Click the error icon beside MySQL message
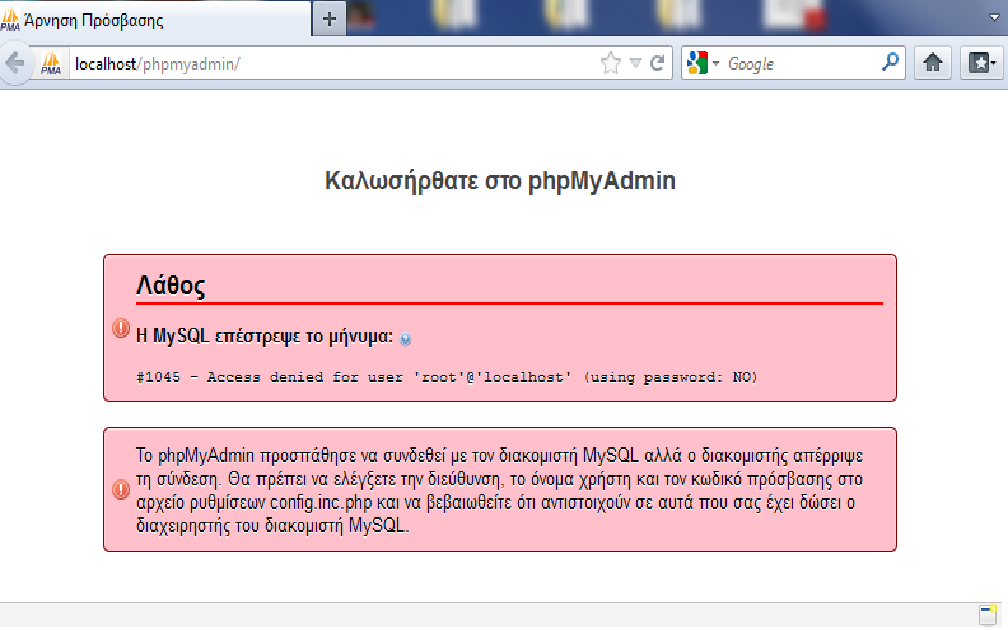This screenshot has width=1008, height=630. [x=121, y=328]
